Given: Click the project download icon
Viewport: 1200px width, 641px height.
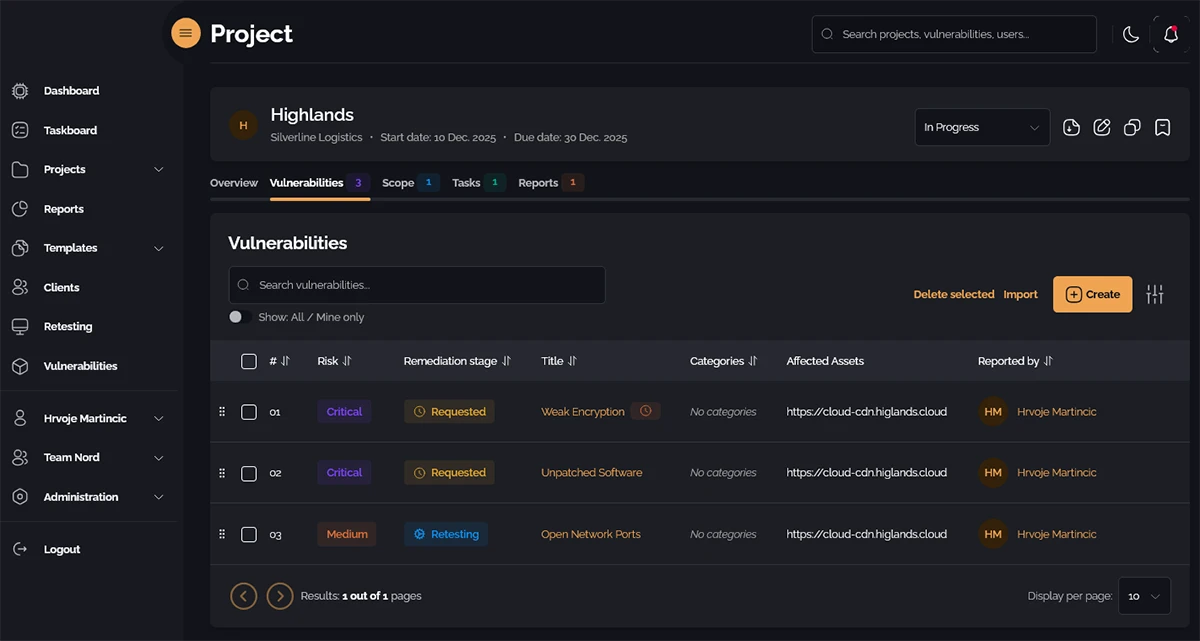Looking at the screenshot, I should click(1071, 127).
